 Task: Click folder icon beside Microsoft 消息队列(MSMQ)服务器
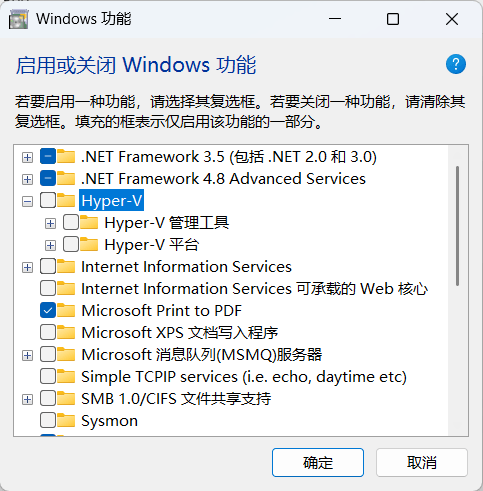pos(66,354)
